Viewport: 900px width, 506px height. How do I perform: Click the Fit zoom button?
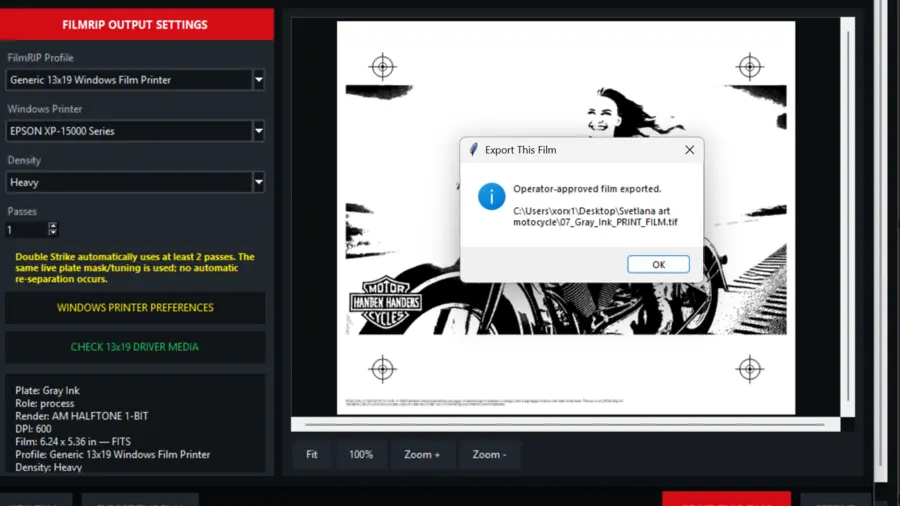pyautogui.click(x=312, y=454)
